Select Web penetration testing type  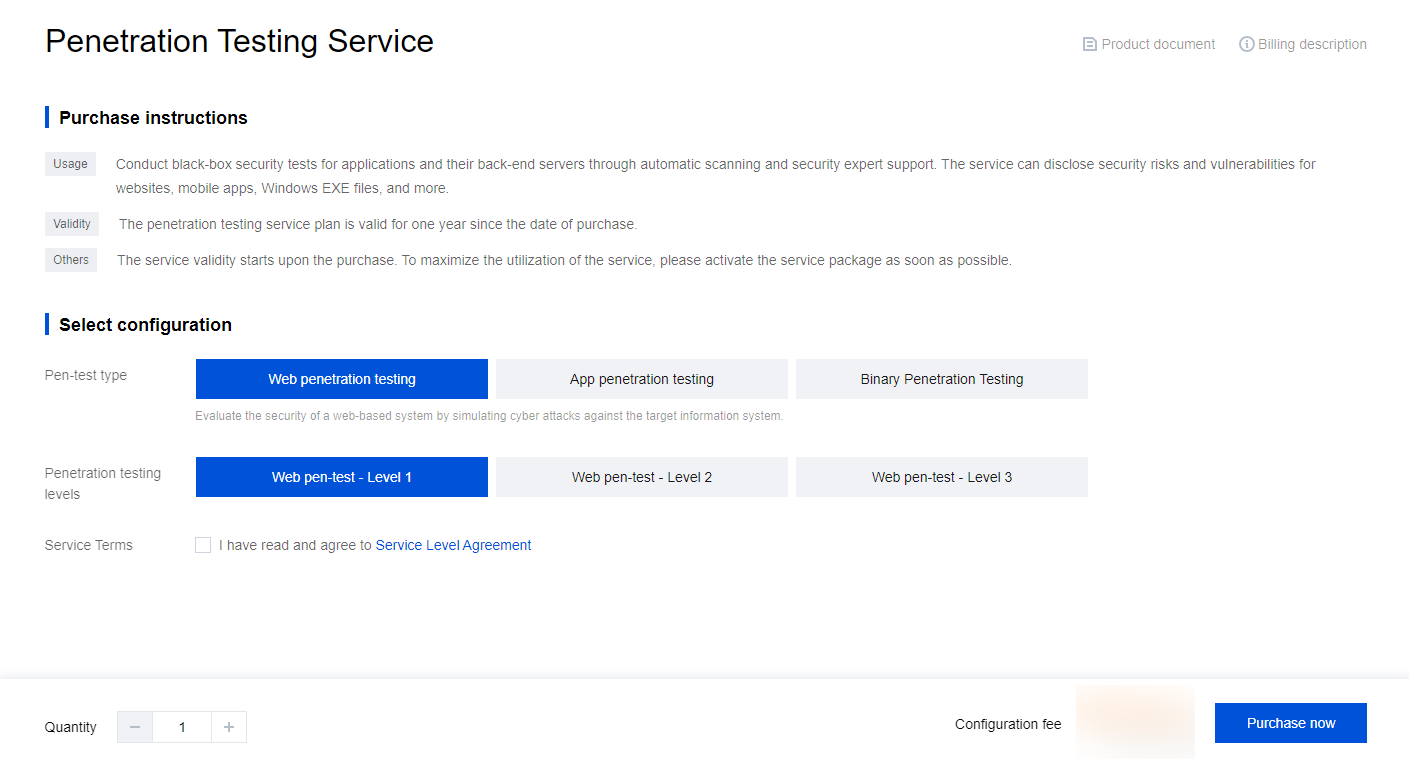pyautogui.click(x=342, y=379)
